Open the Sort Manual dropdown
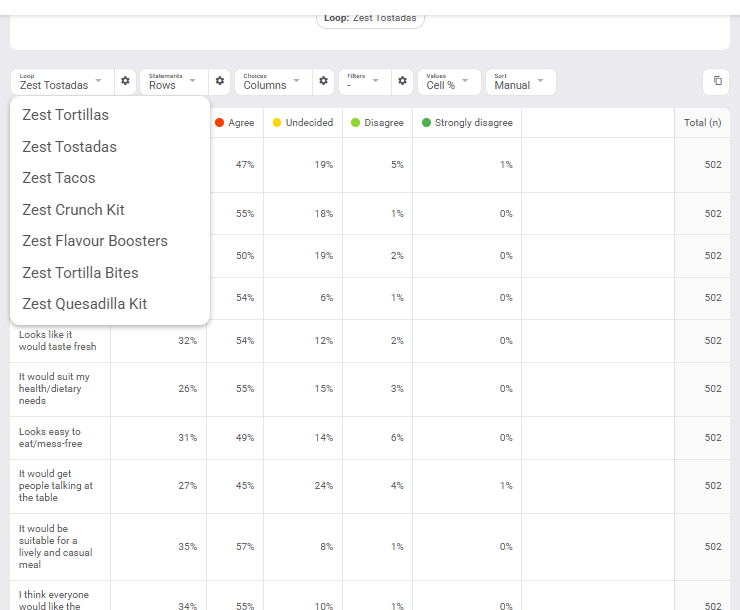Viewport: 740px width, 610px height. [521, 82]
